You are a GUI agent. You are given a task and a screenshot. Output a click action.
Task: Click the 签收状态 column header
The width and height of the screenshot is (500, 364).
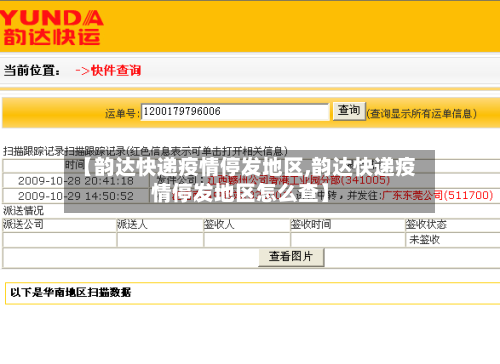(426, 224)
